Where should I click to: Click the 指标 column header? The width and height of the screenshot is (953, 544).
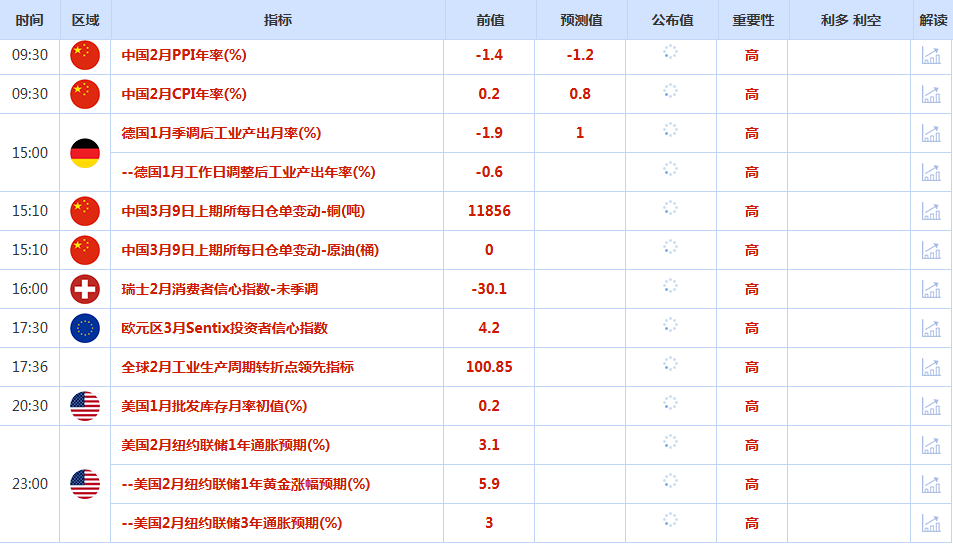[x=278, y=20]
